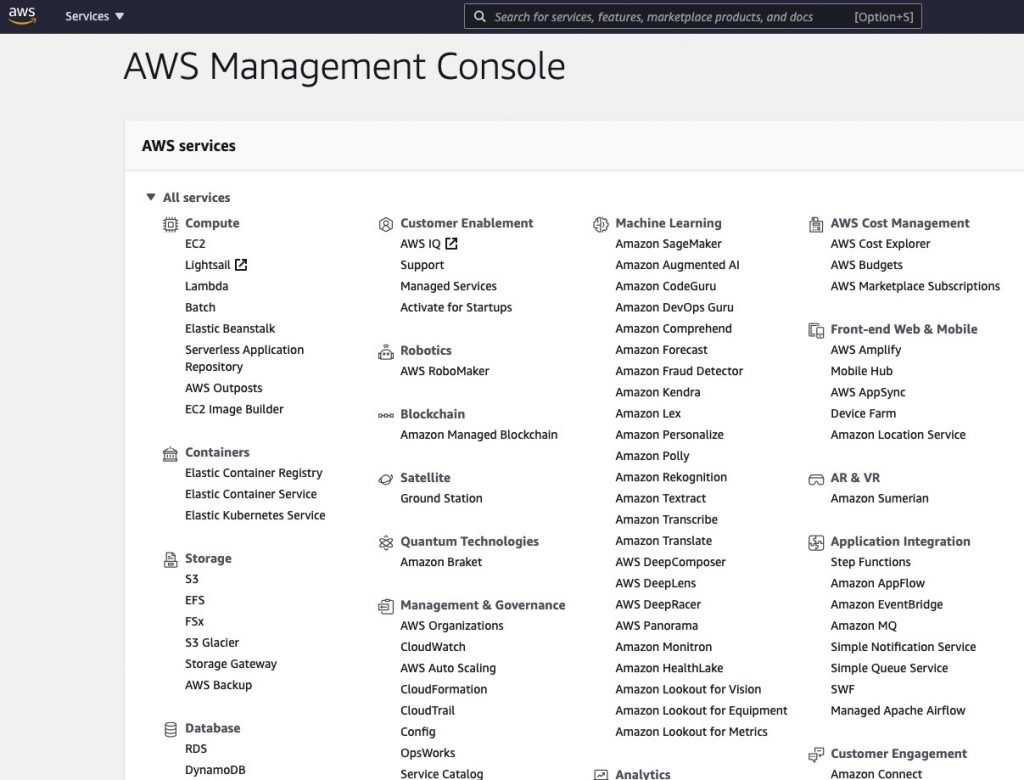This screenshot has height=780, width=1024.
Task: Open Amazon Sumerian
Action: tap(879, 498)
